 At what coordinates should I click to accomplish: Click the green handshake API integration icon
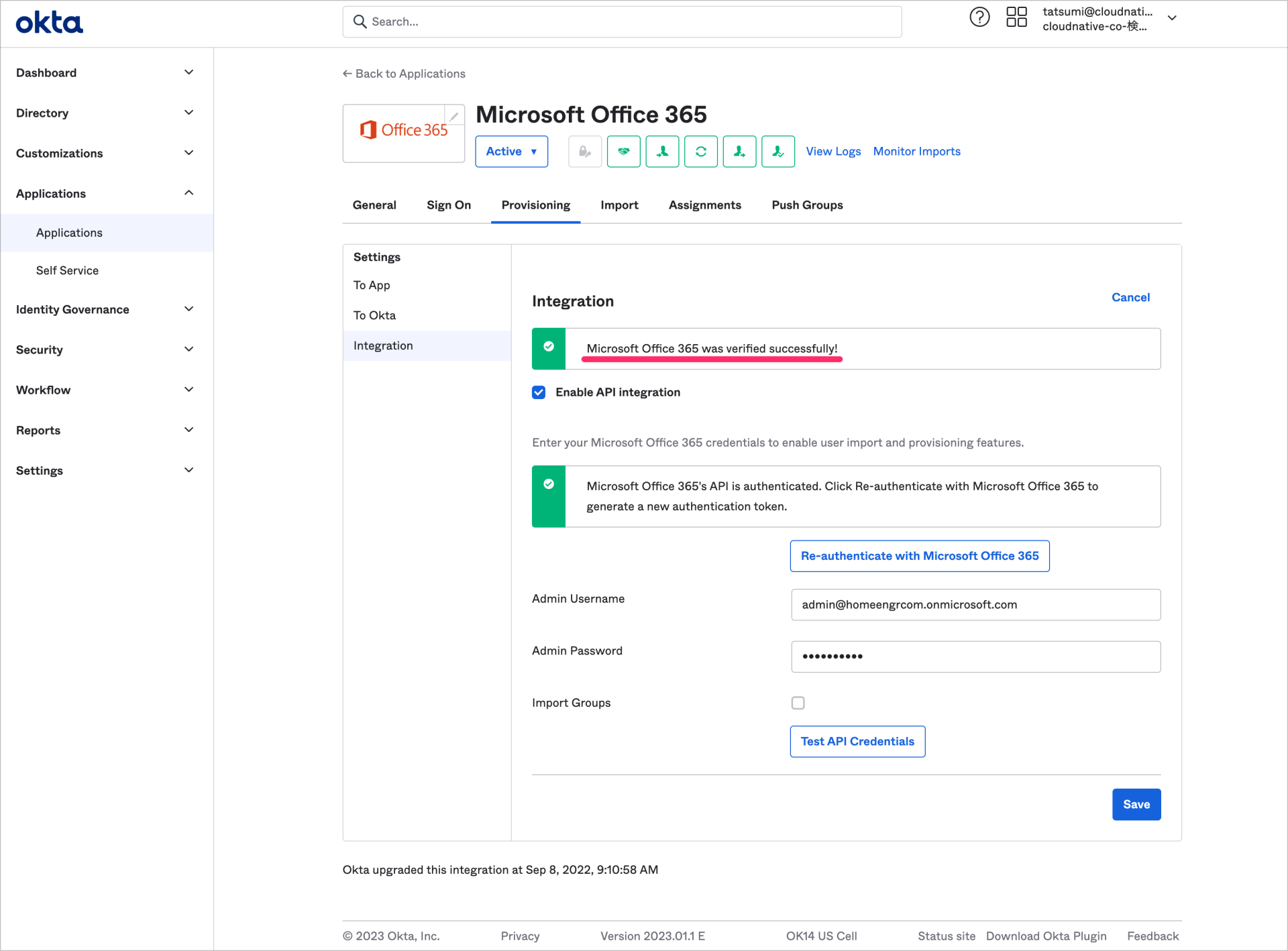(x=623, y=152)
